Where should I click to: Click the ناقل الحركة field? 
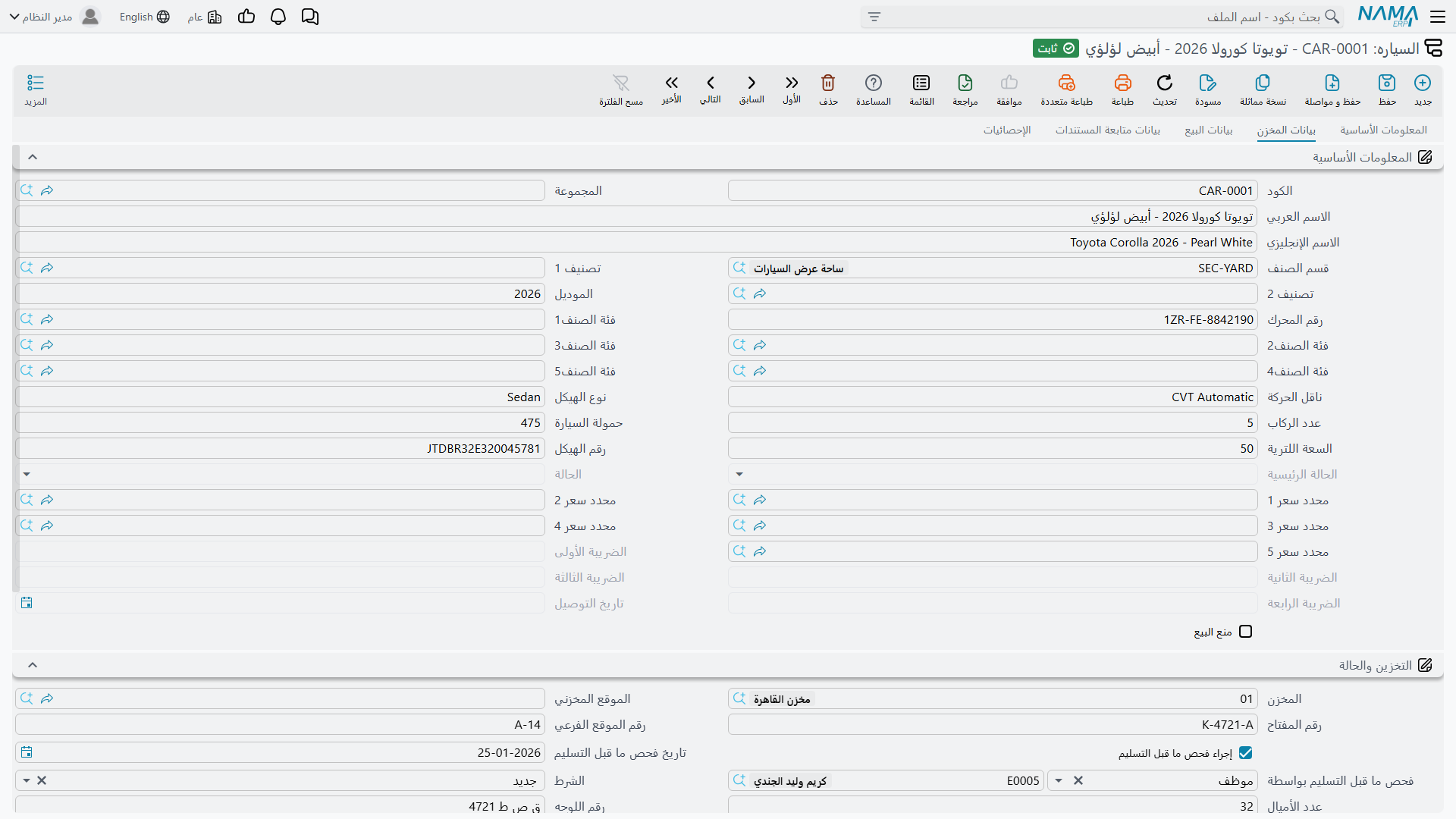click(993, 397)
